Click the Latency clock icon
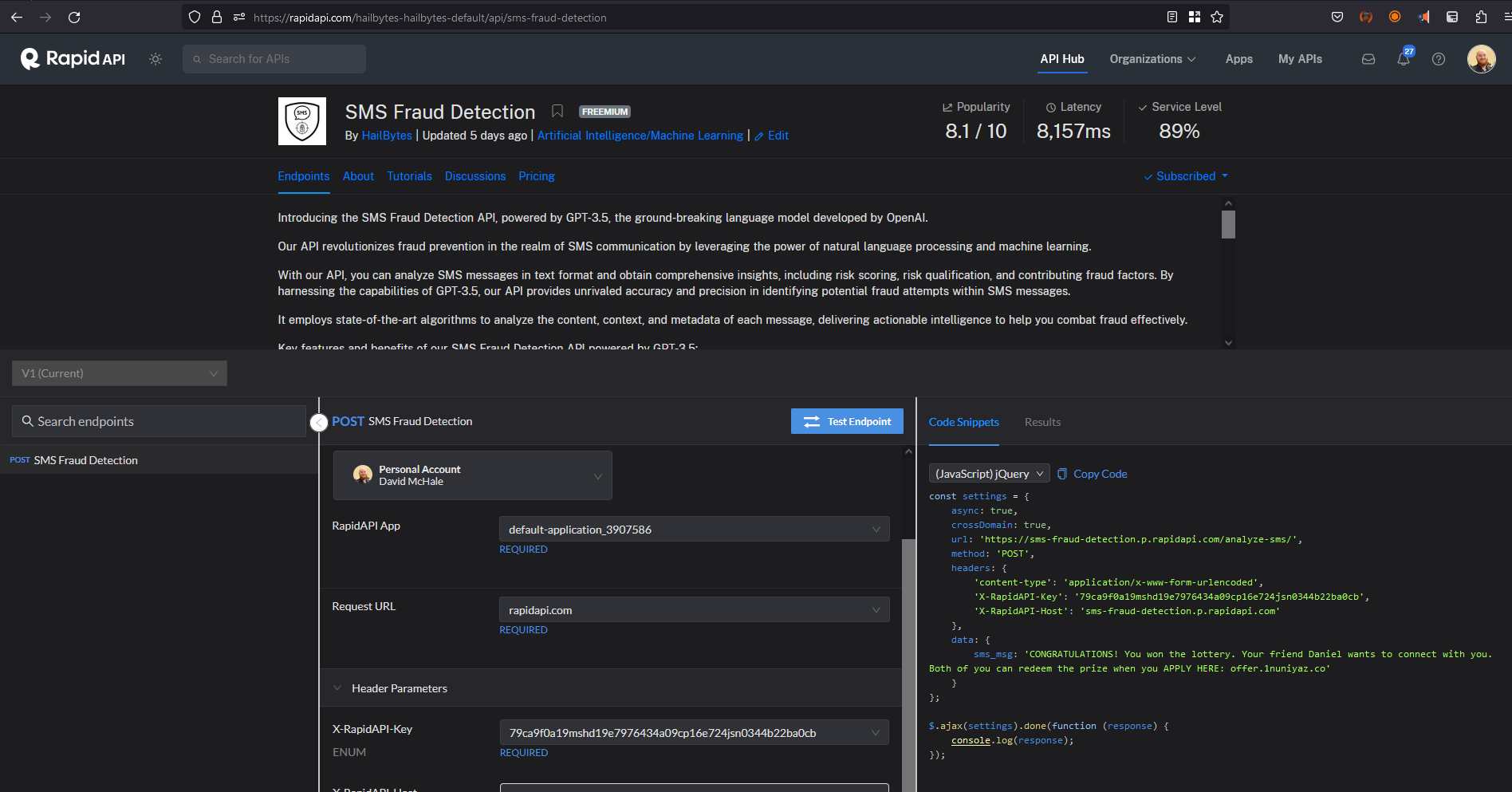 (1051, 107)
